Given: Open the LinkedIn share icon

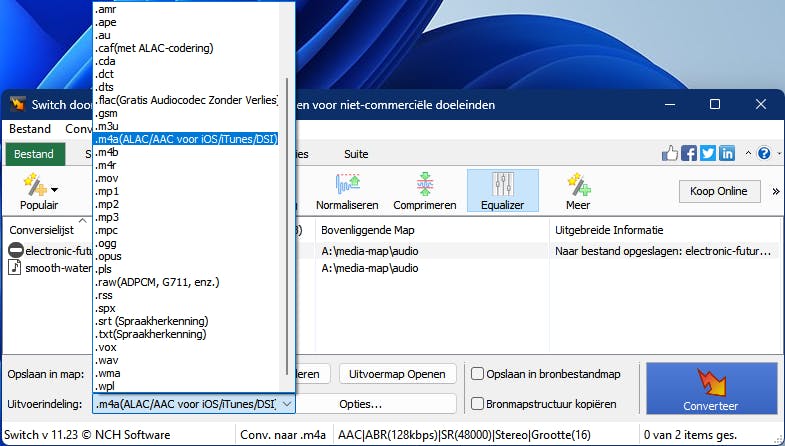Looking at the screenshot, I should [x=727, y=153].
